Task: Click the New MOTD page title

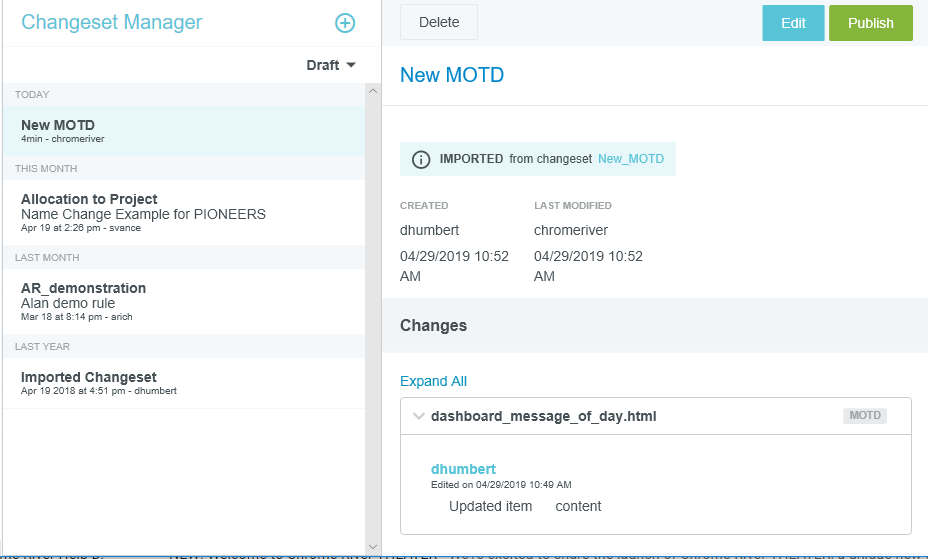Action: (x=452, y=75)
